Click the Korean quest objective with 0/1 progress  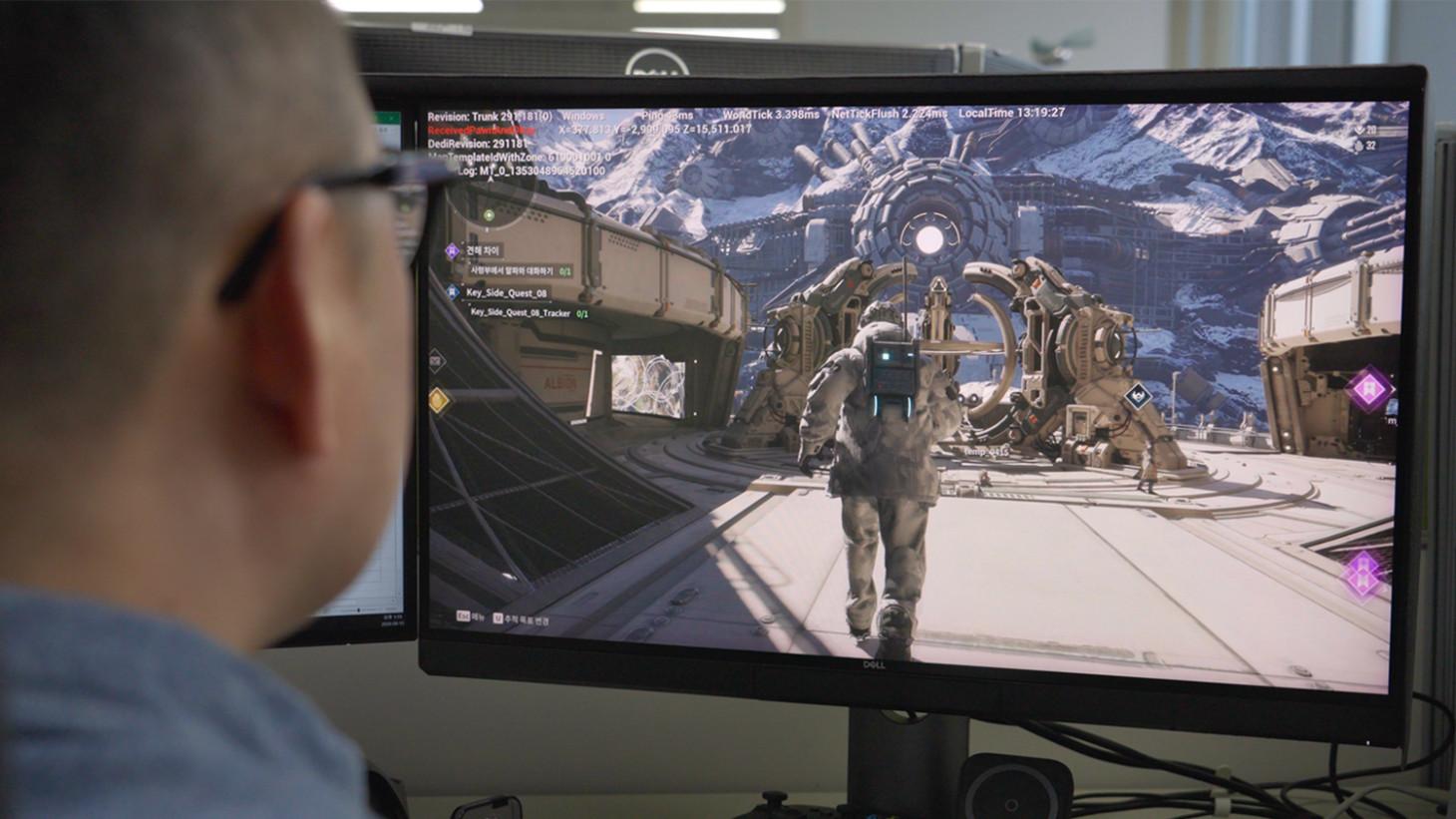(520, 270)
